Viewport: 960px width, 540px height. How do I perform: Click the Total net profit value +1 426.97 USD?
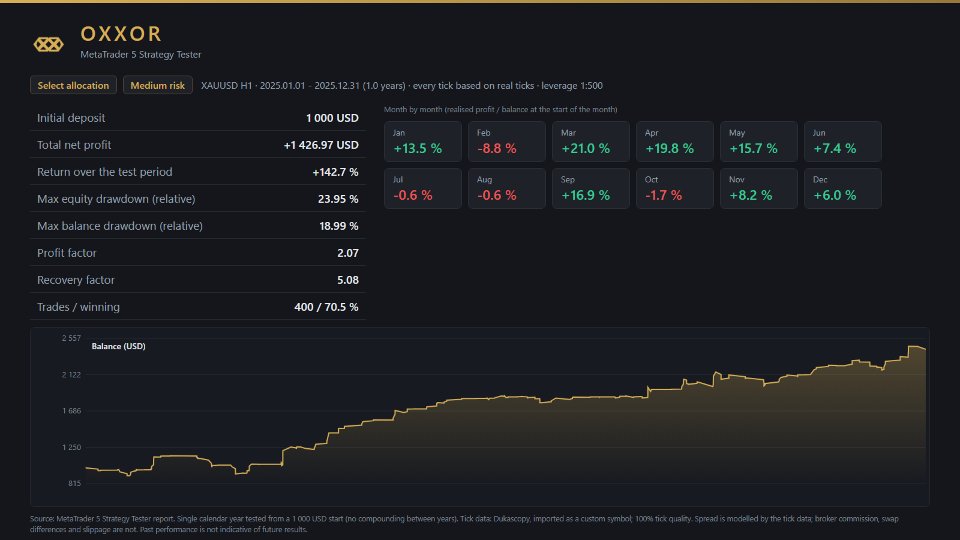click(321, 145)
